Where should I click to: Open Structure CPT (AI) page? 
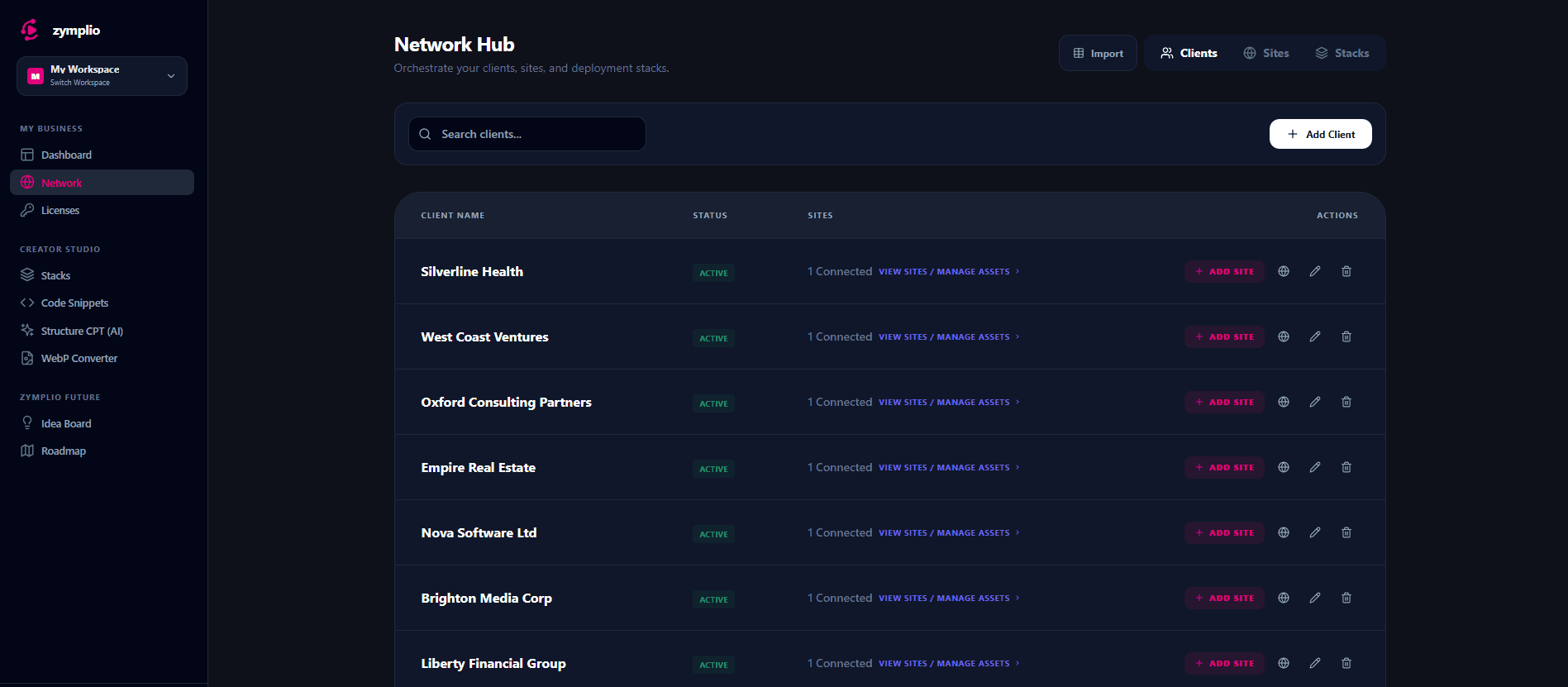[102, 331]
